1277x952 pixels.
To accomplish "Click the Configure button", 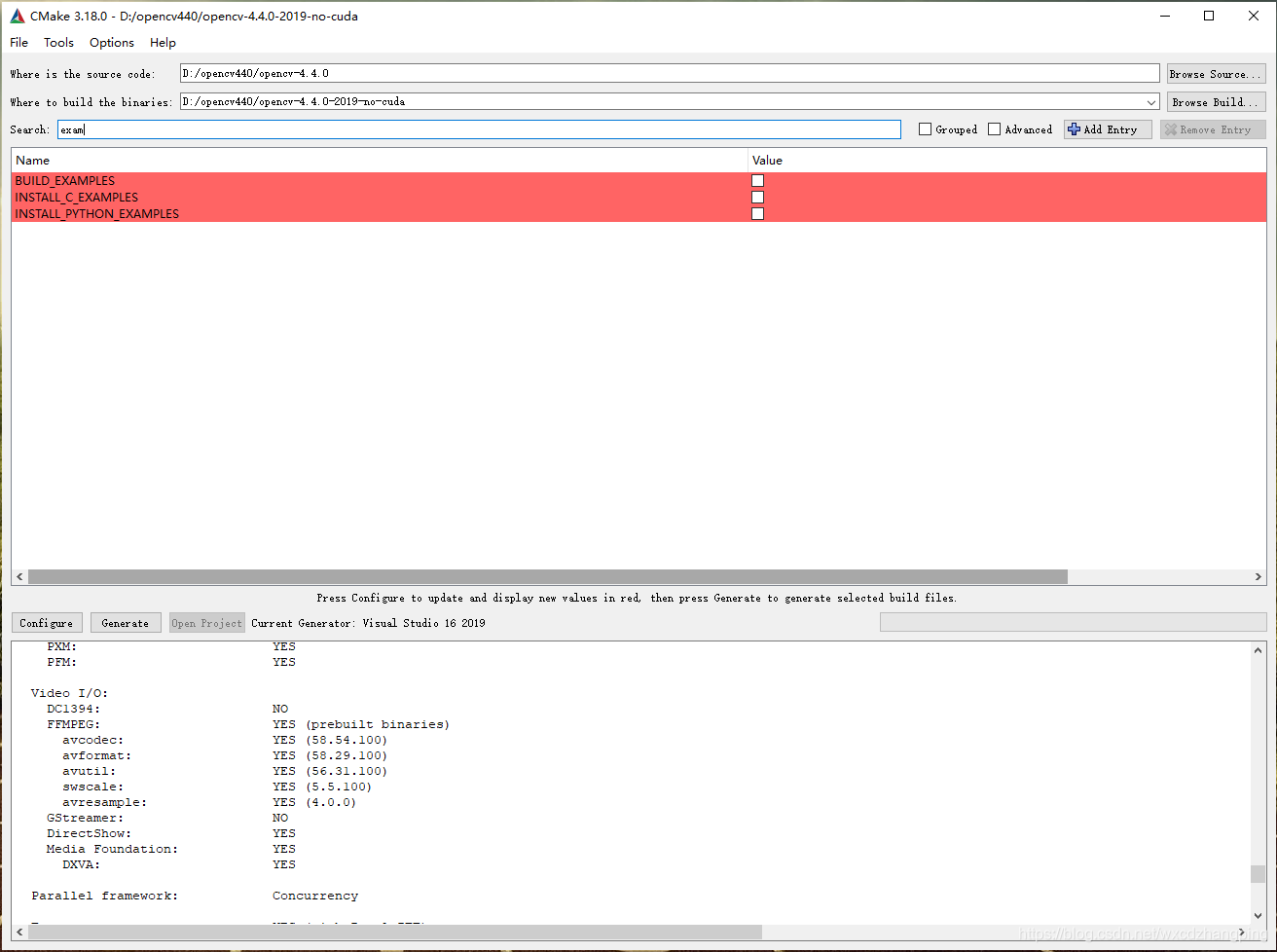I will click(x=46, y=623).
